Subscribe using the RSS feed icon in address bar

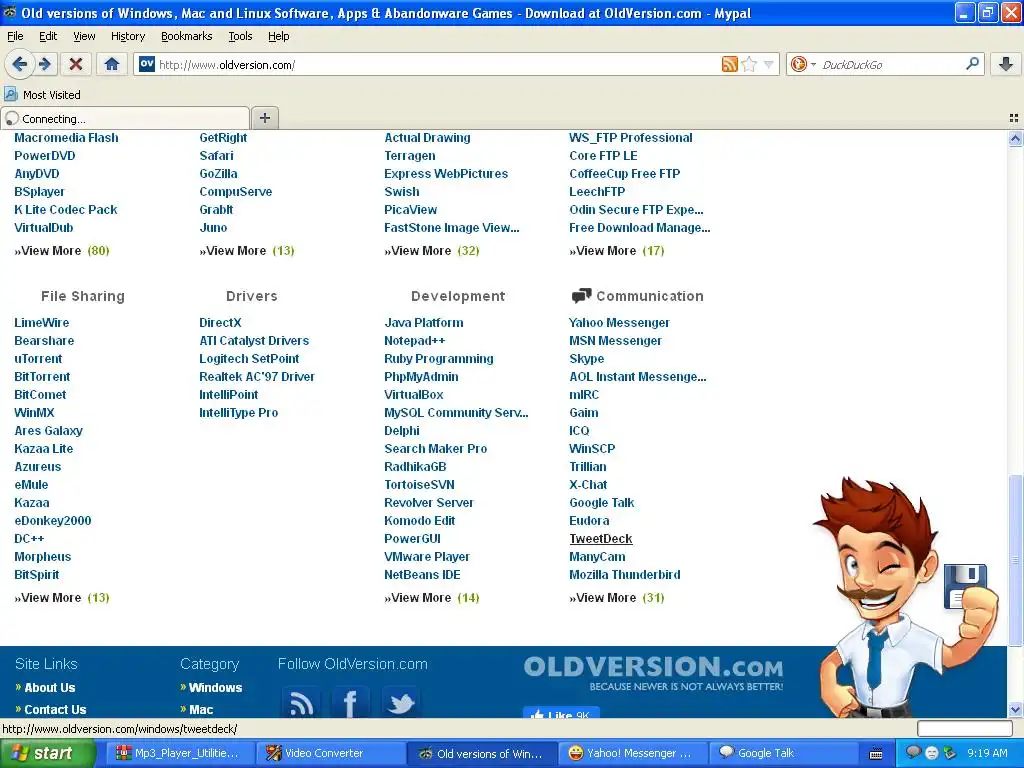729,64
